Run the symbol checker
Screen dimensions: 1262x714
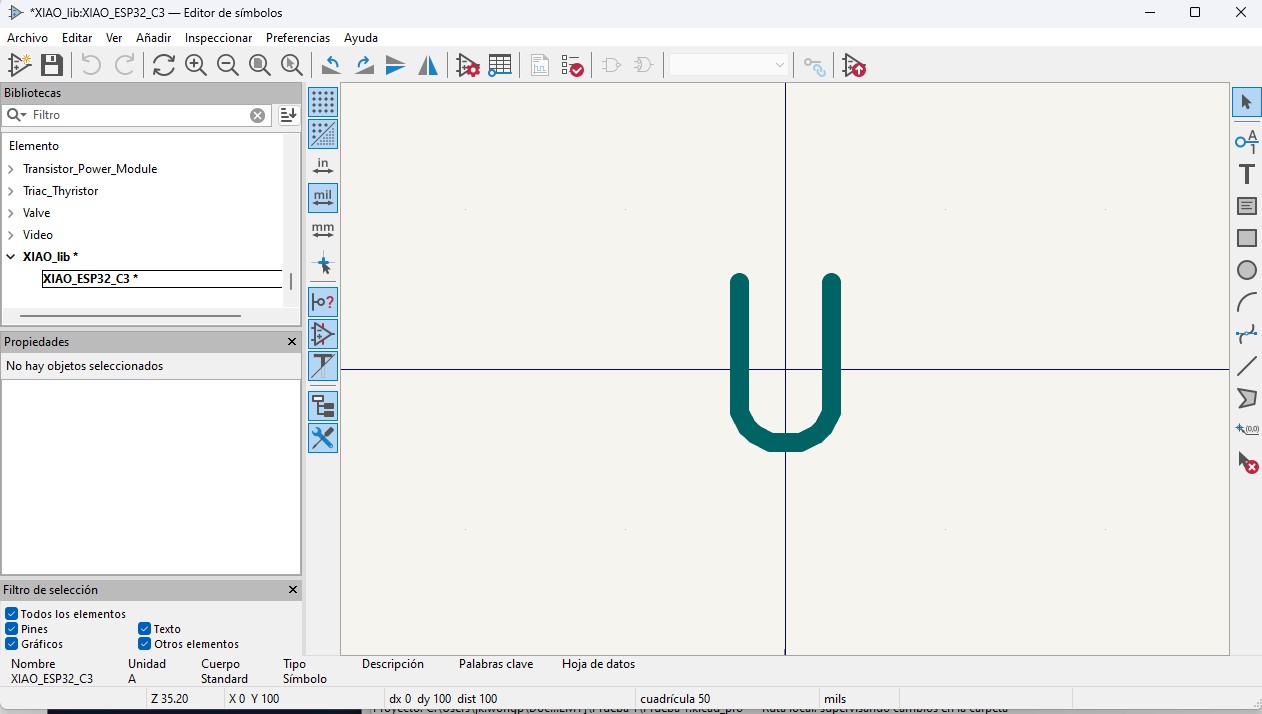click(x=572, y=65)
